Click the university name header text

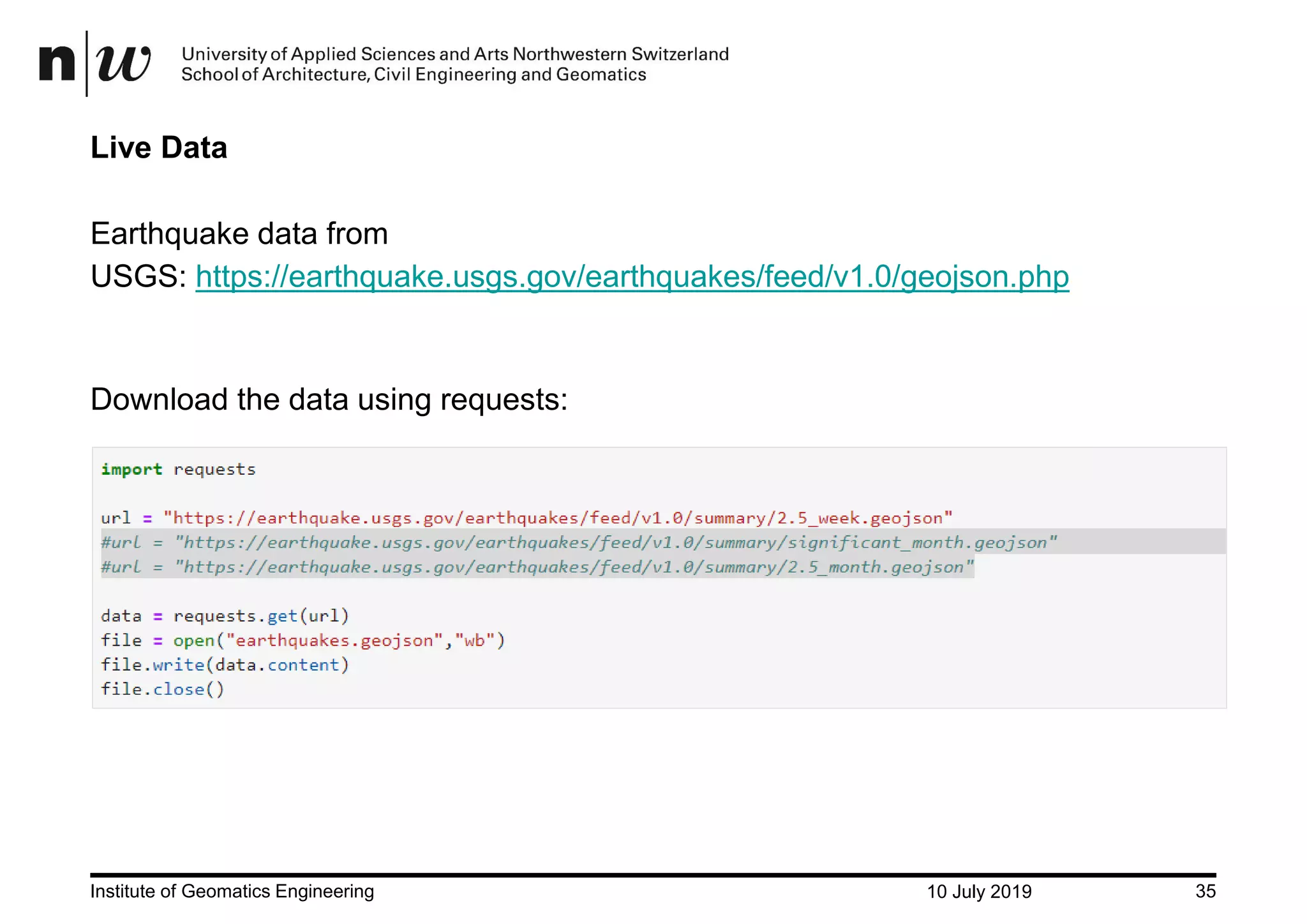(x=454, y=54)
